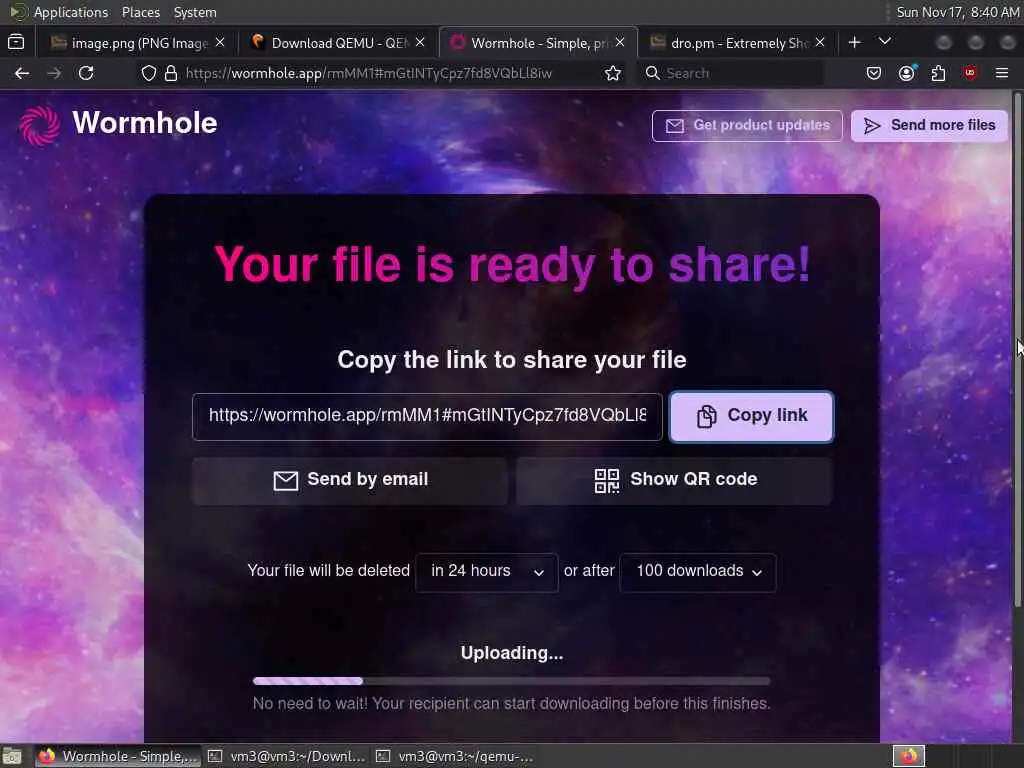Click the upload progress bar

tap(511, 681)
